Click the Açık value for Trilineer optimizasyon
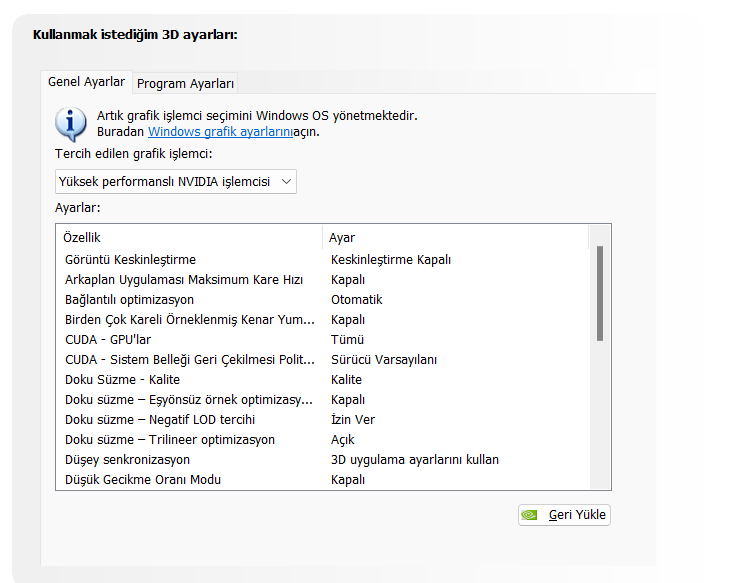Viewport: 742px width, 583px height. pyautogui.click(x=342, y=440)
